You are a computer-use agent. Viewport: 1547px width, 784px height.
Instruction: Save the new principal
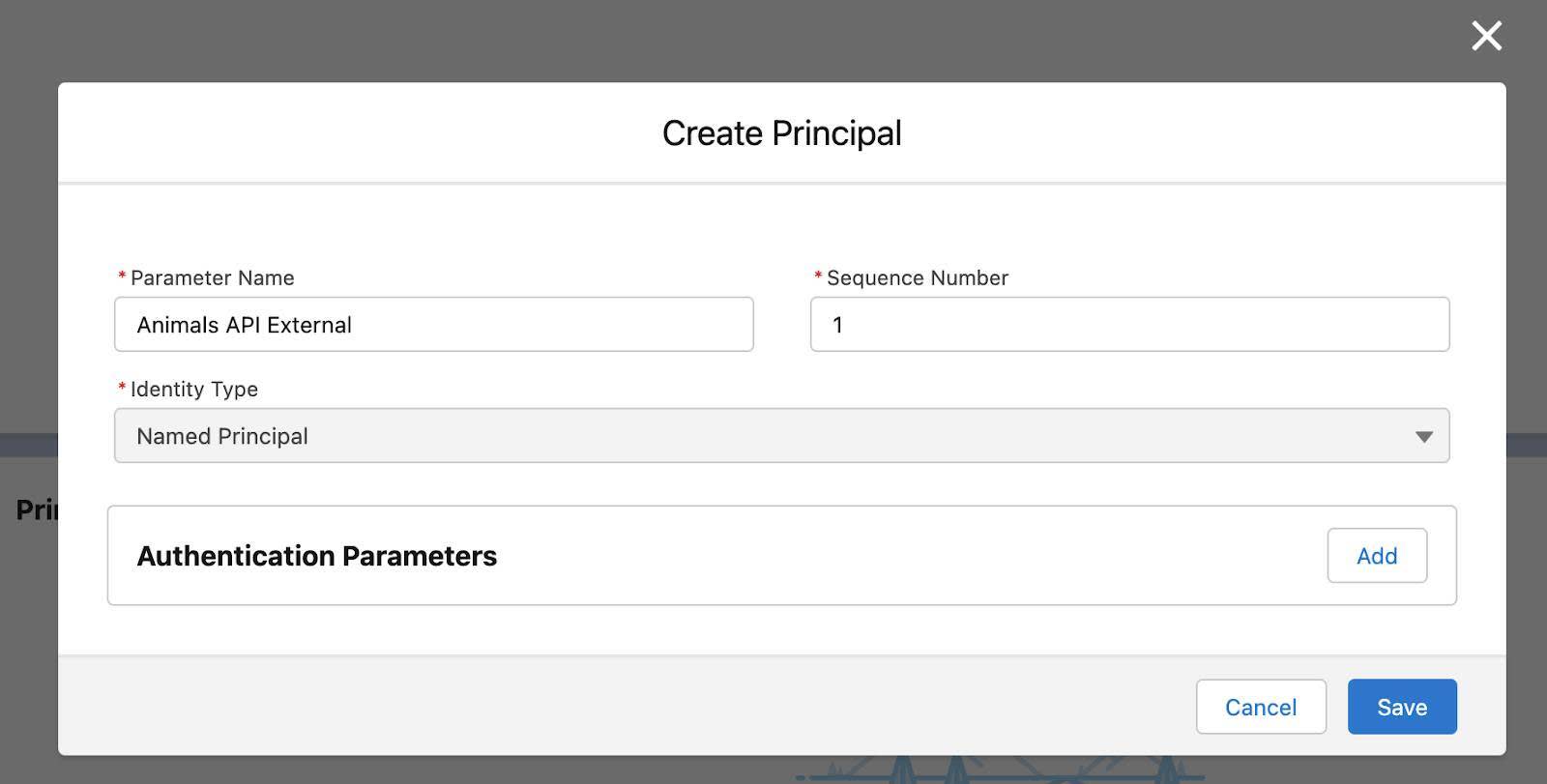[1402, 707]
